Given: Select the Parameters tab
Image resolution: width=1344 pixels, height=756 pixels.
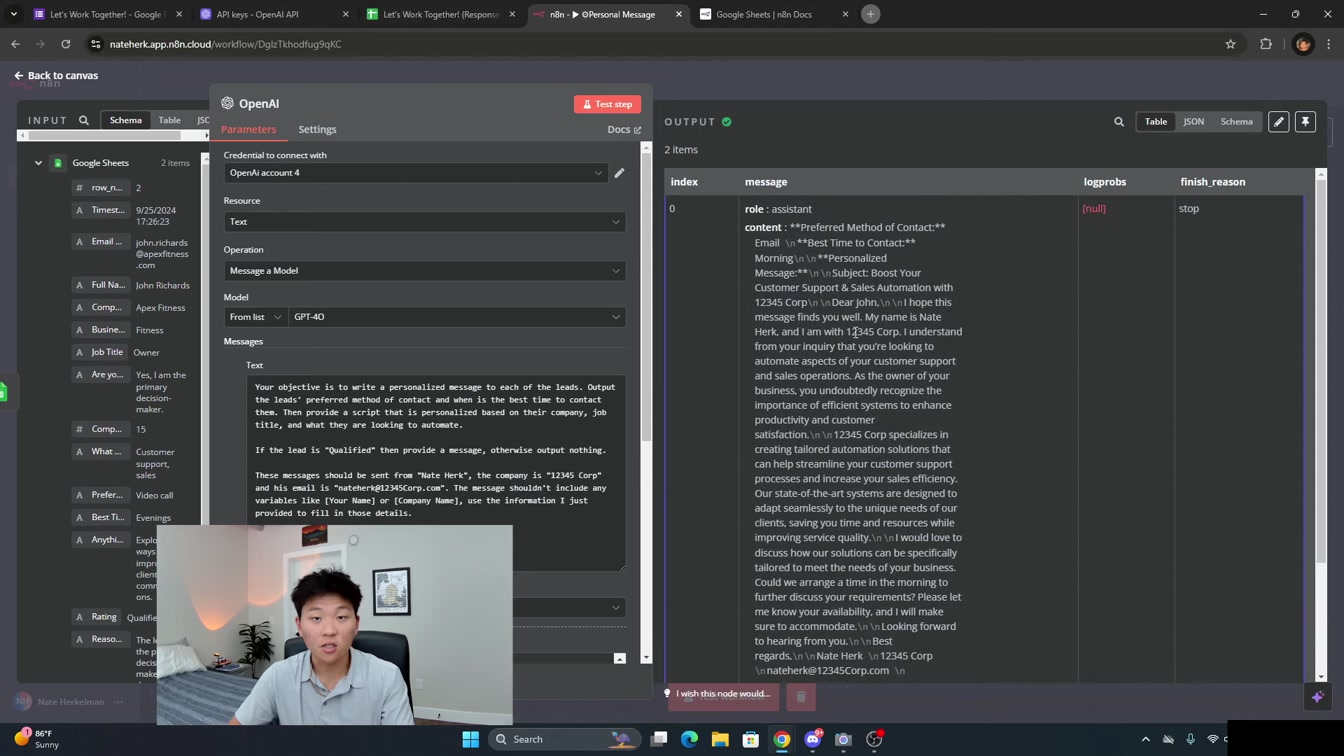Looking at the screenshot, I should (x=248, y=130).
